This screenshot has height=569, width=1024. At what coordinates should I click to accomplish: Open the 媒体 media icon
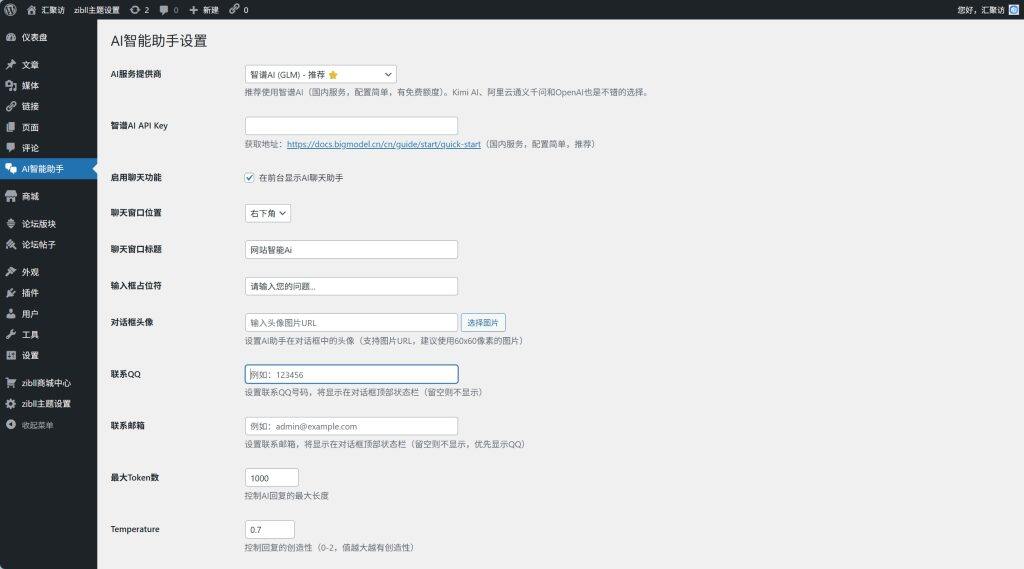click(11, 86)
